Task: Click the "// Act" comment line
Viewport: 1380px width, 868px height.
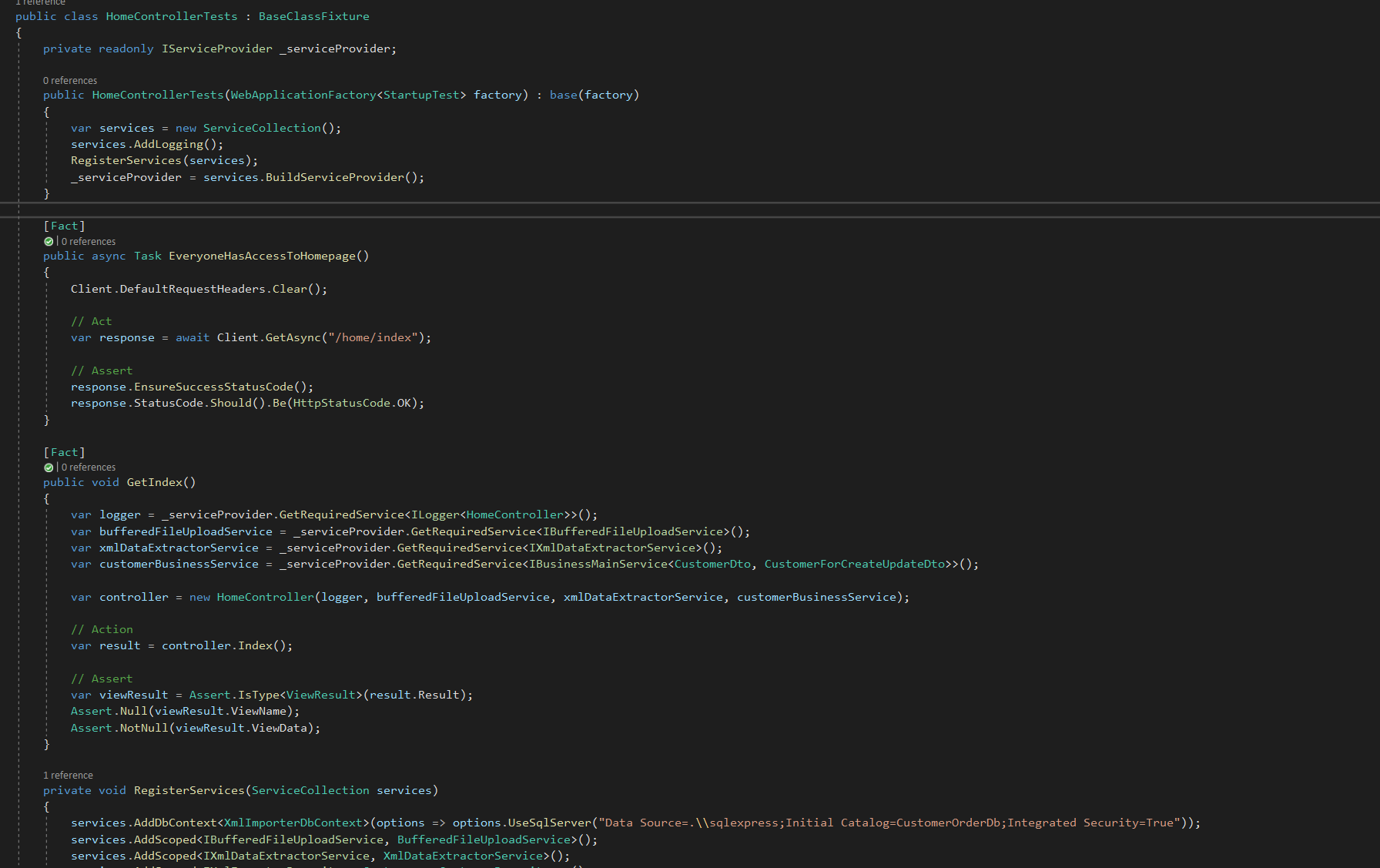Action: [x=91, y=321]
